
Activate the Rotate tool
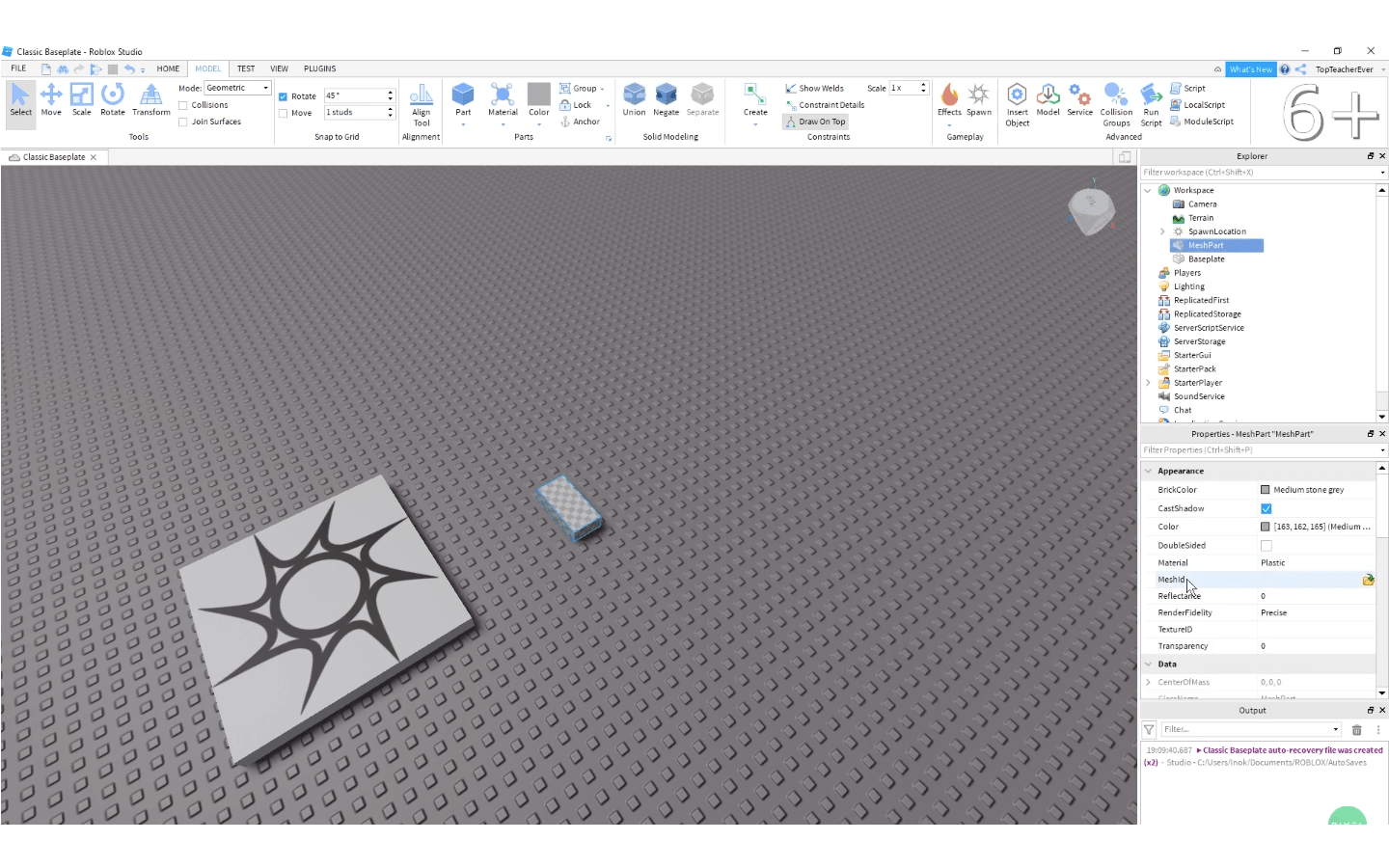[113, 100]
